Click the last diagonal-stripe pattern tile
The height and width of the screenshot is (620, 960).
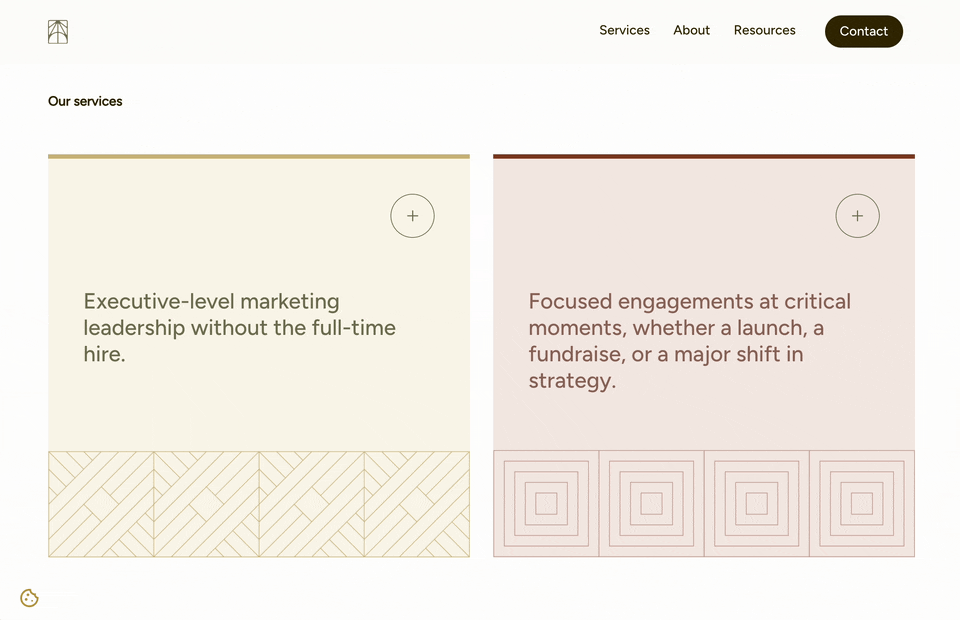[x=417, y=504]
